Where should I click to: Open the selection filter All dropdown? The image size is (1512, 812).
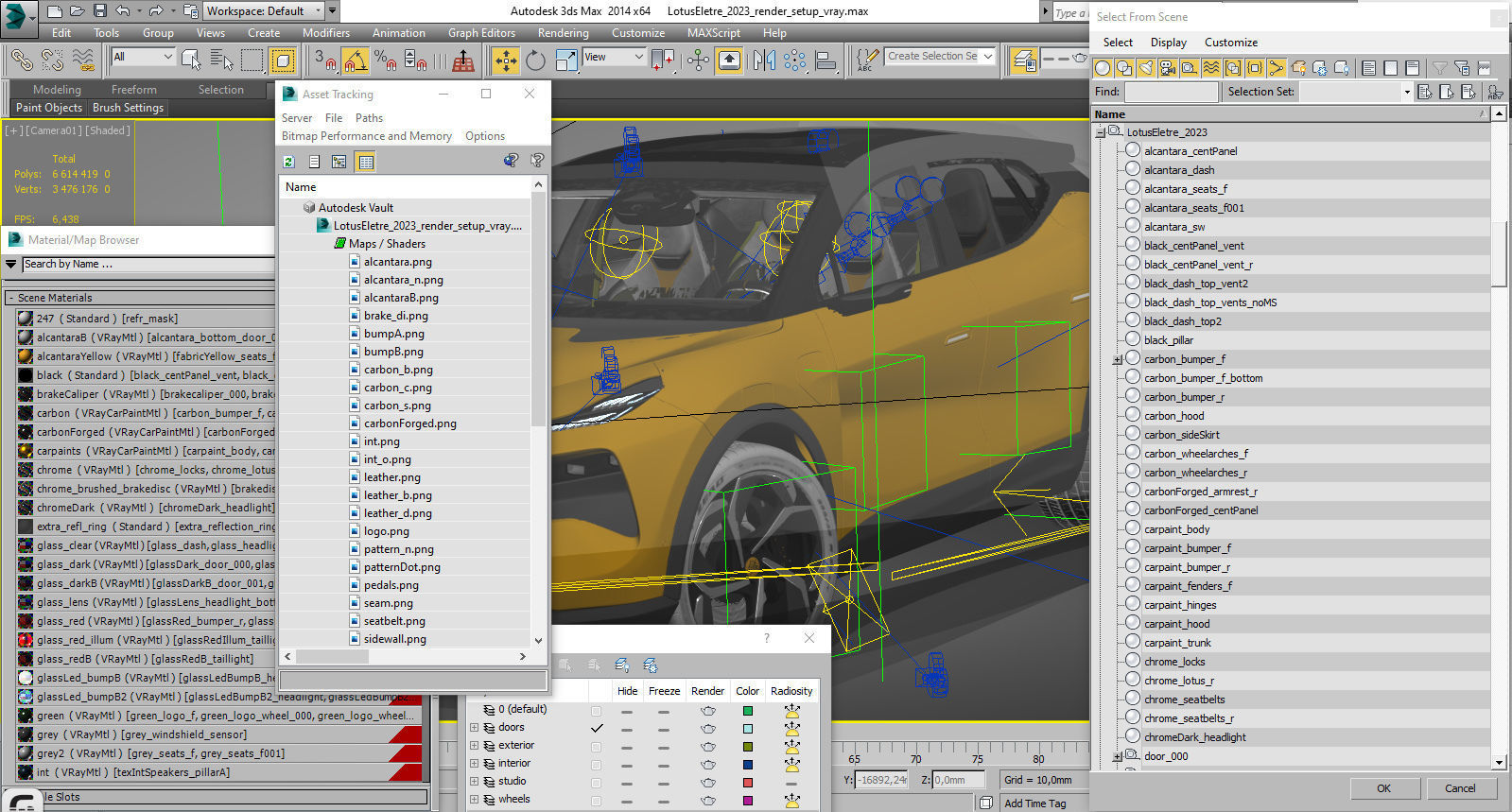tap(143, 57)
